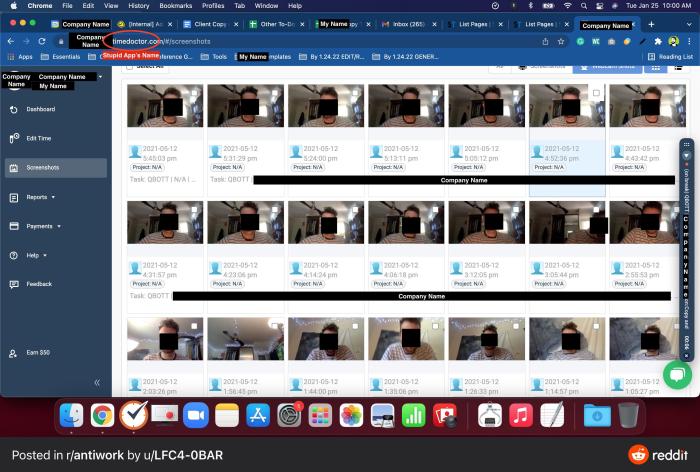
Task: Open the 3:05:44 pm webcam thumbnail
Action: coord(567,222)
